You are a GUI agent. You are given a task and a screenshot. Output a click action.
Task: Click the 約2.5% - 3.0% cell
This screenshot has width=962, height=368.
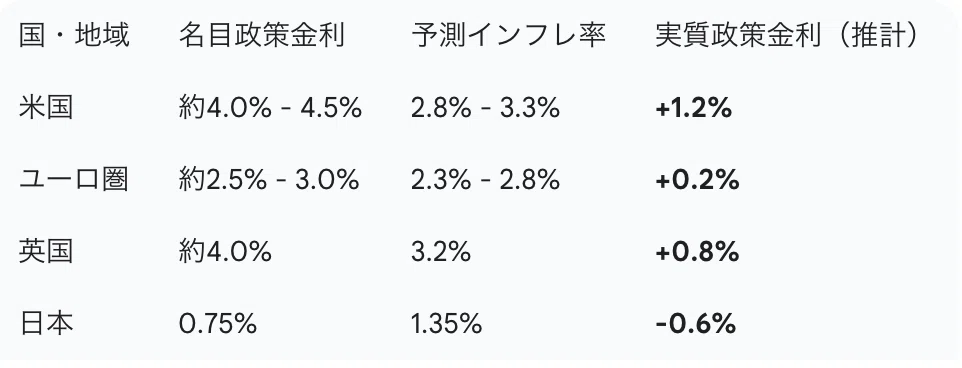click(269, 180)
